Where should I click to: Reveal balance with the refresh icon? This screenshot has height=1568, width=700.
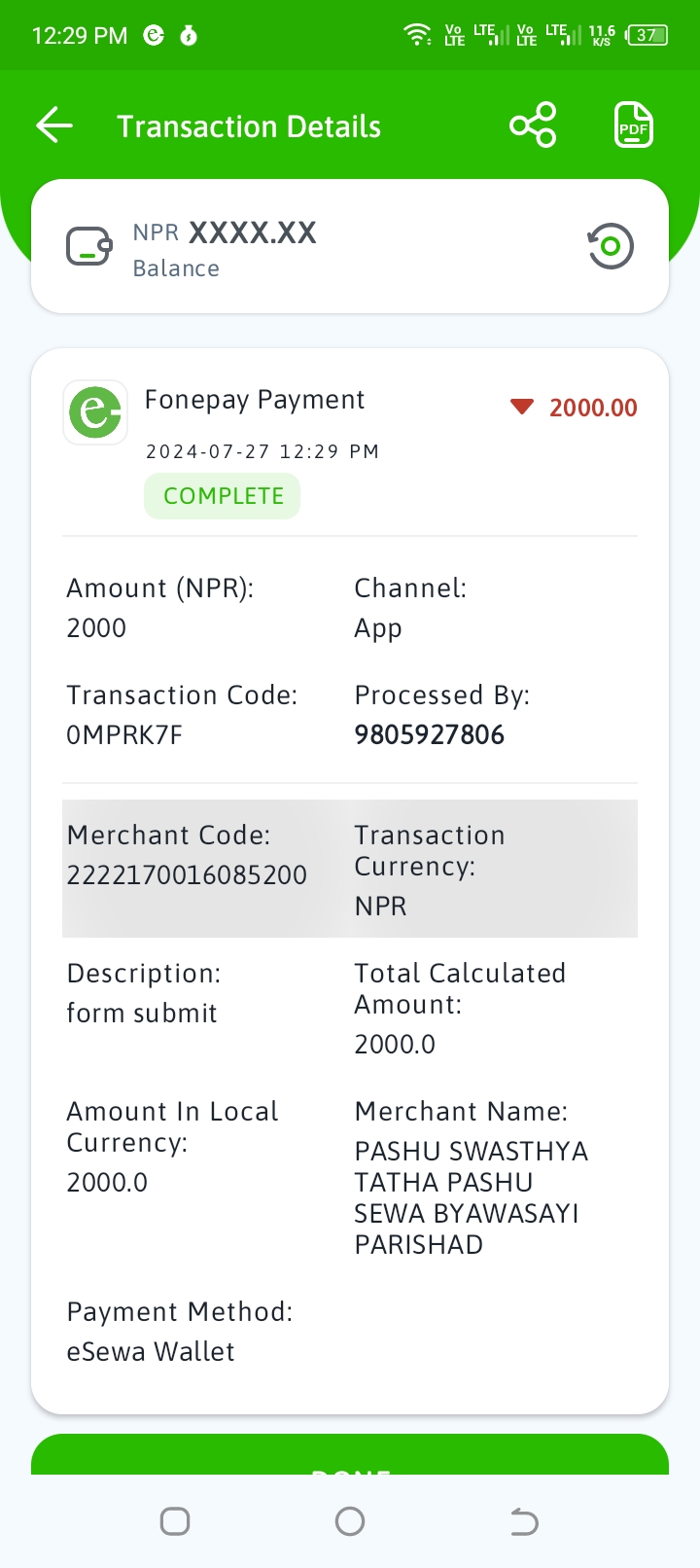[x=611, y=246]
